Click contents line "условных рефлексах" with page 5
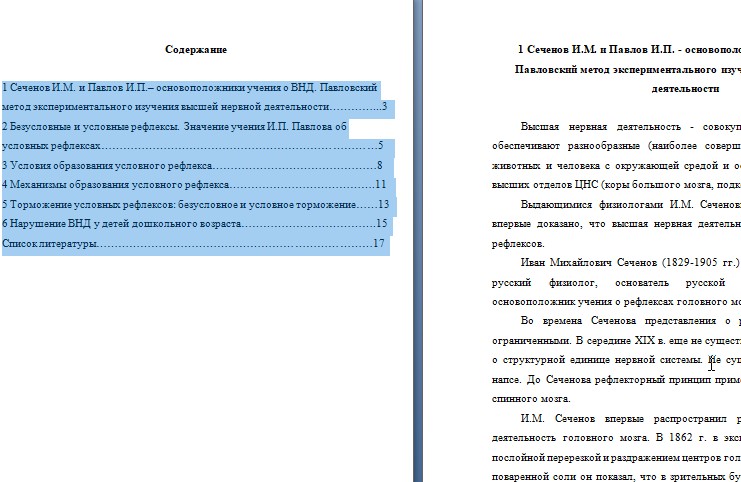Image resolution: width=741 pixels, height=482 pixels. pyautogui.click(x=52, y=146)
